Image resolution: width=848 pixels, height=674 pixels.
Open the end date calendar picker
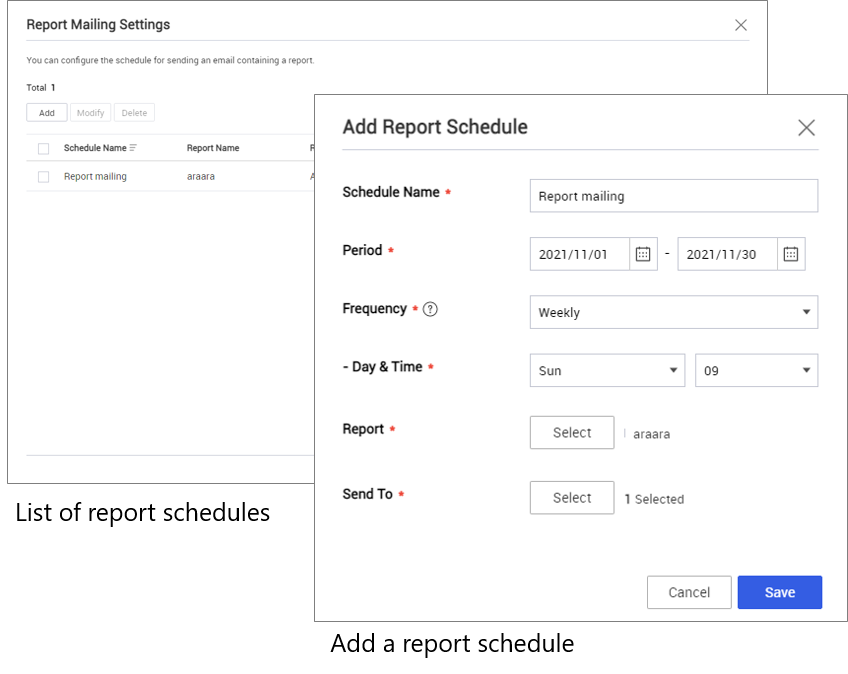tap(791, 253)
